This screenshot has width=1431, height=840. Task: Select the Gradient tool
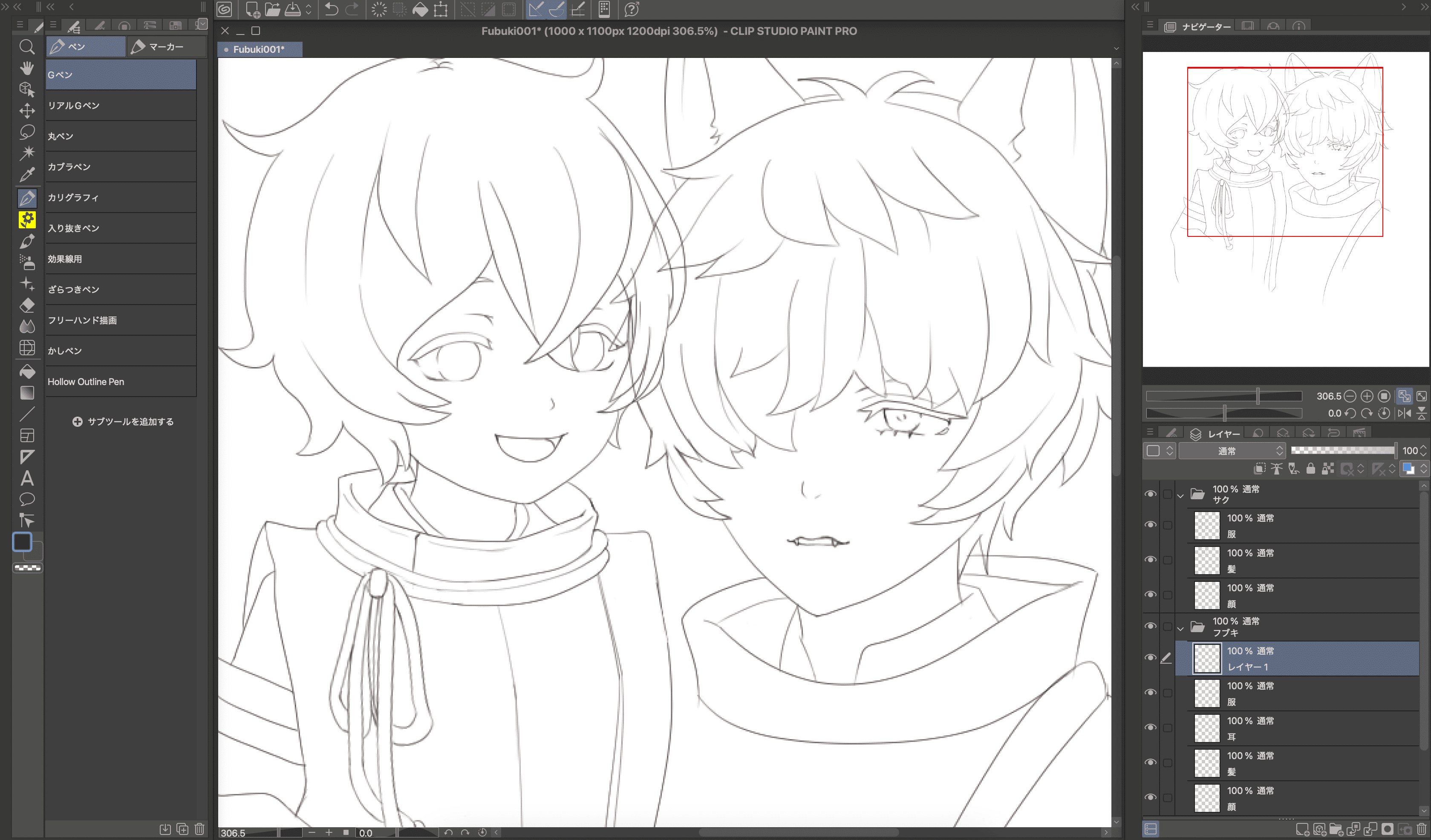[27, 393]
